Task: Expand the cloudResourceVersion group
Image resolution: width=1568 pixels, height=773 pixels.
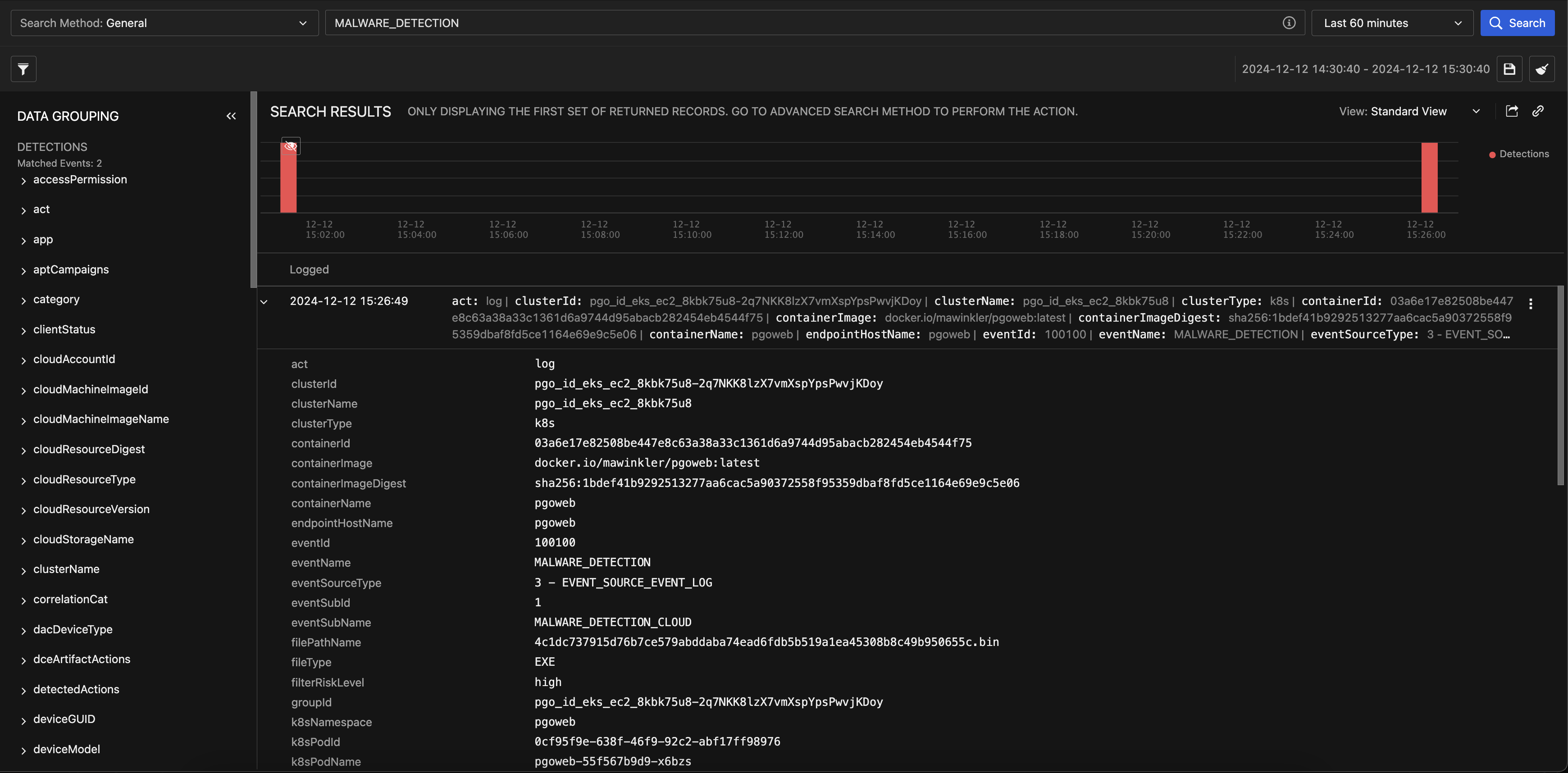Action: coord(23,511)
